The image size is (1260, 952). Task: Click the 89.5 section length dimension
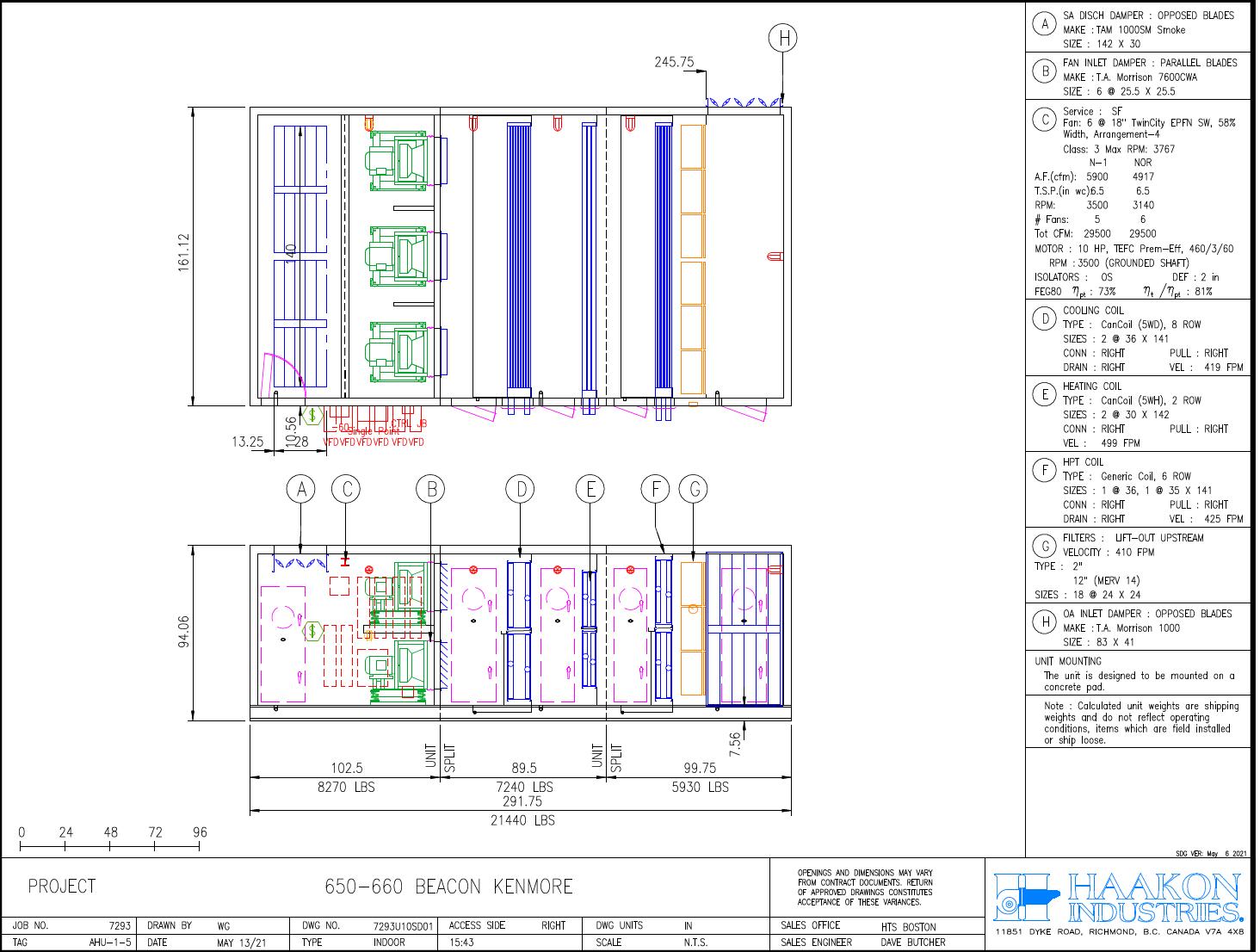[x=523, y=768]
